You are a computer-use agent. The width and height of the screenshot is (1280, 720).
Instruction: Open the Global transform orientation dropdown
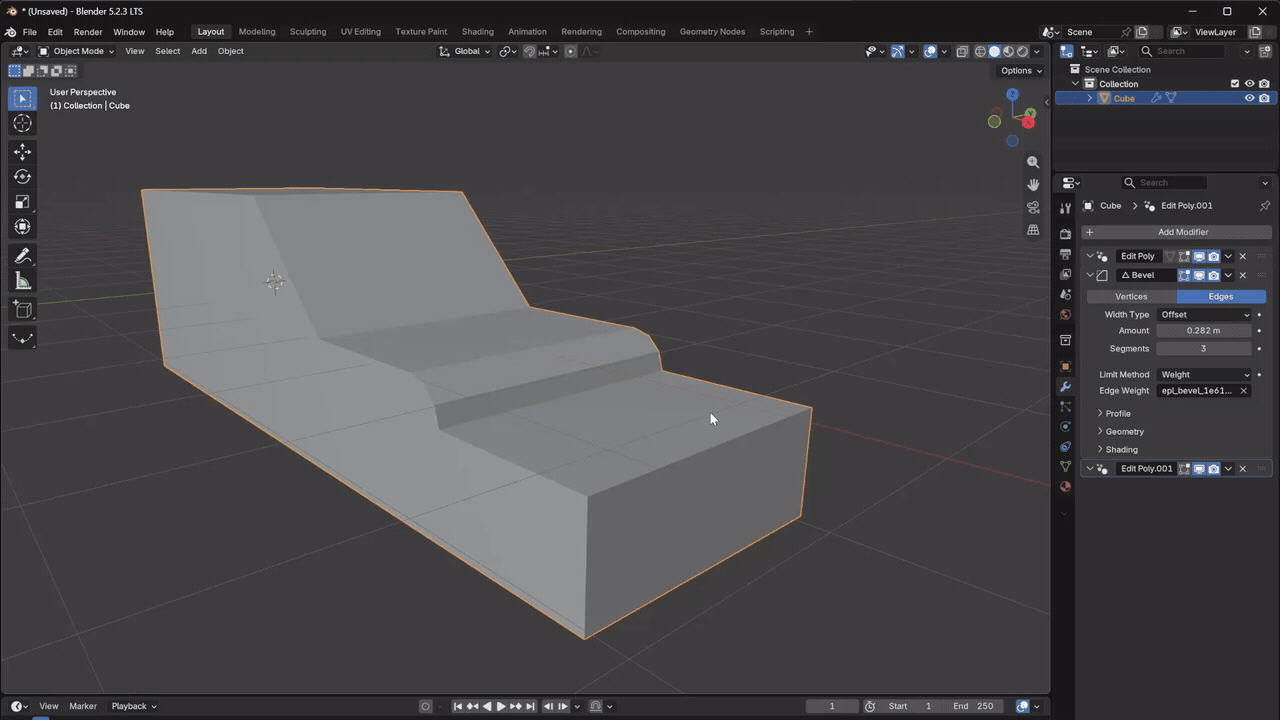pyautogui.click(x=465, y=51)
